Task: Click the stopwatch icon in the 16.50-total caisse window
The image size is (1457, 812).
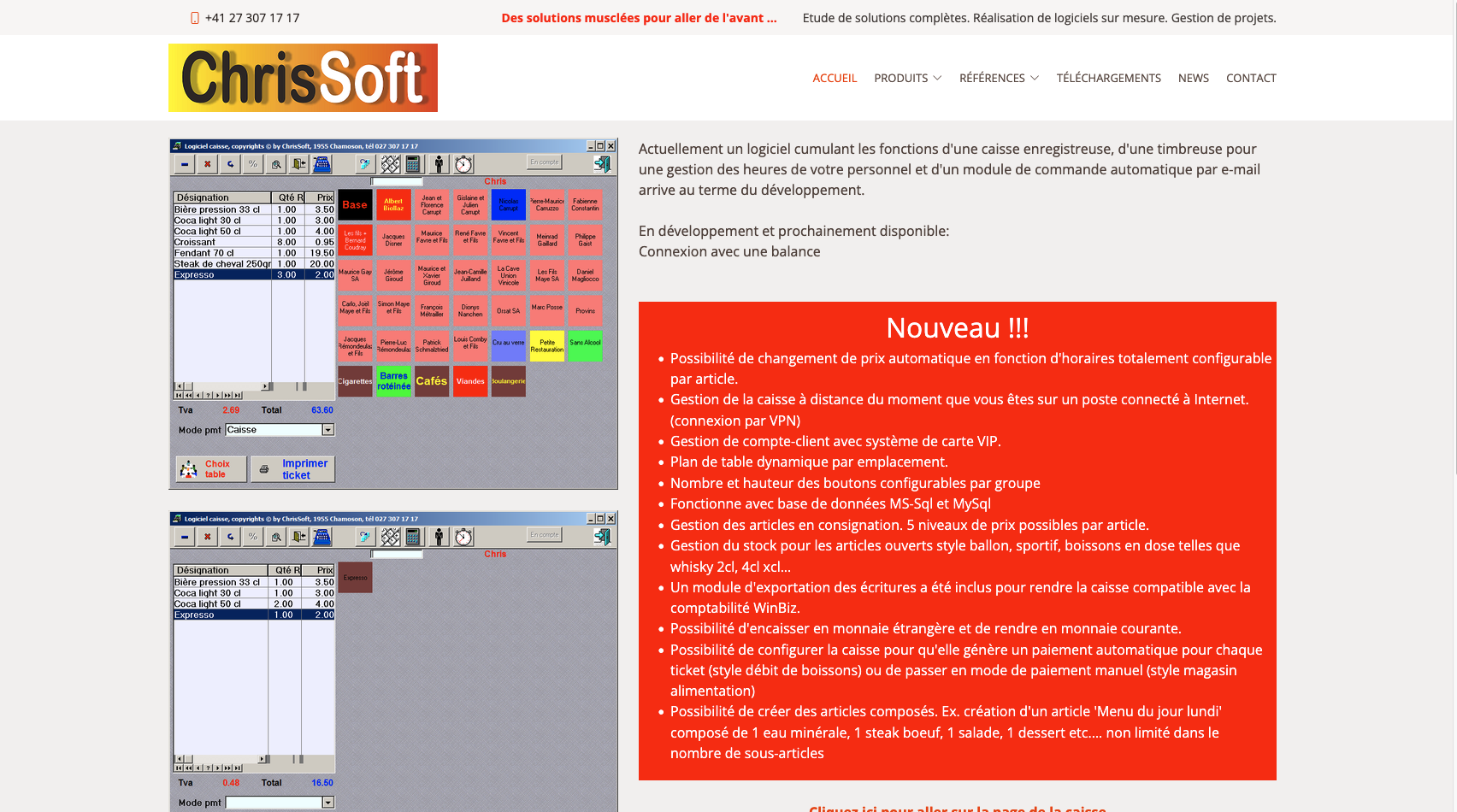Action: coord(463,537)
